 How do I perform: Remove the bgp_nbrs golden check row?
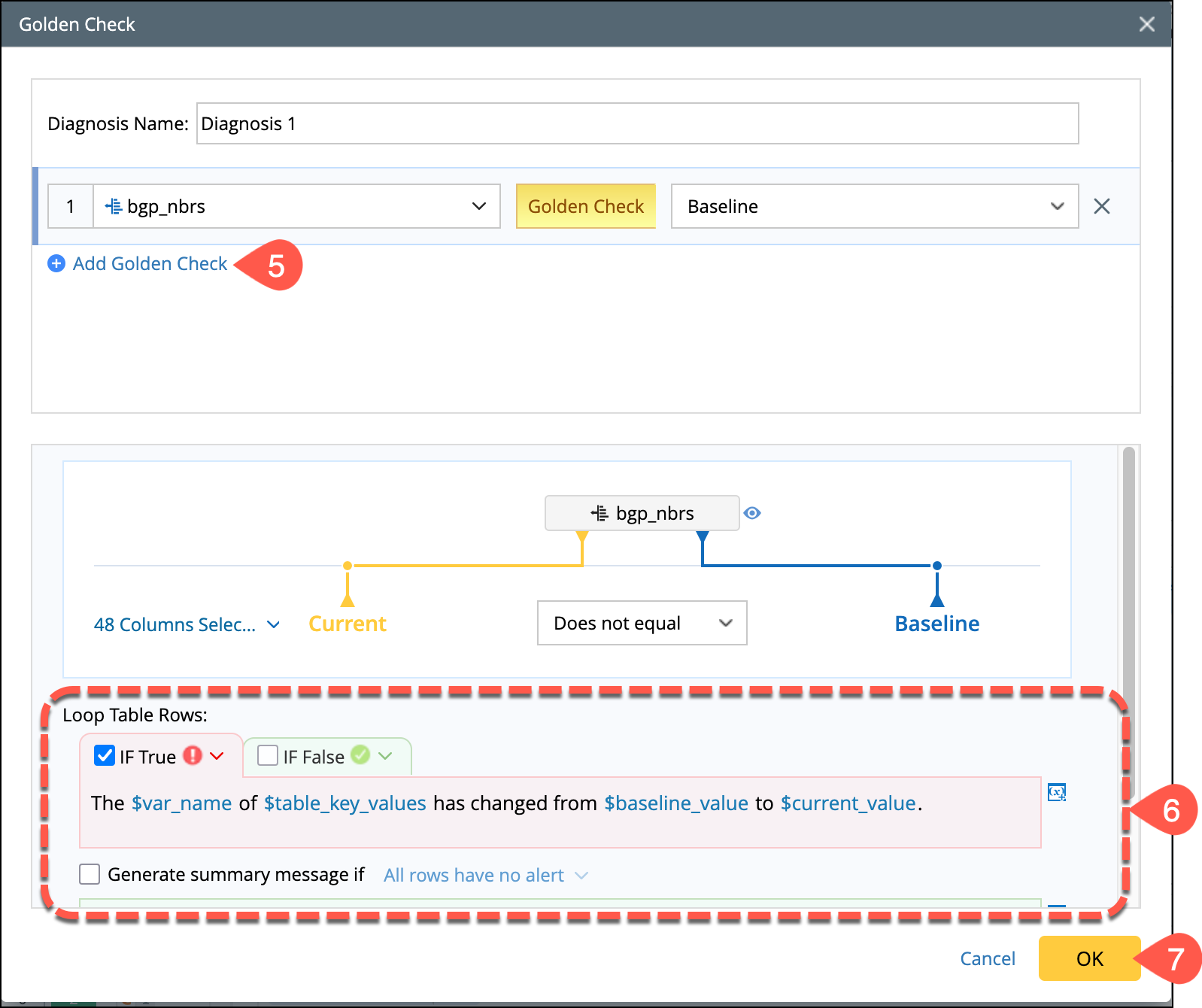[1102, 206]
